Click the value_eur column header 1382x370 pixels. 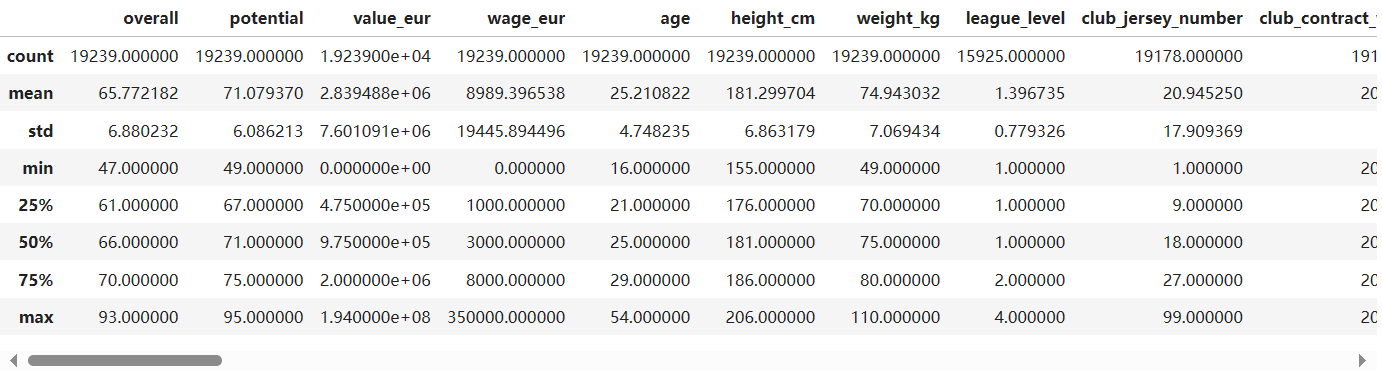coord(392,19)
